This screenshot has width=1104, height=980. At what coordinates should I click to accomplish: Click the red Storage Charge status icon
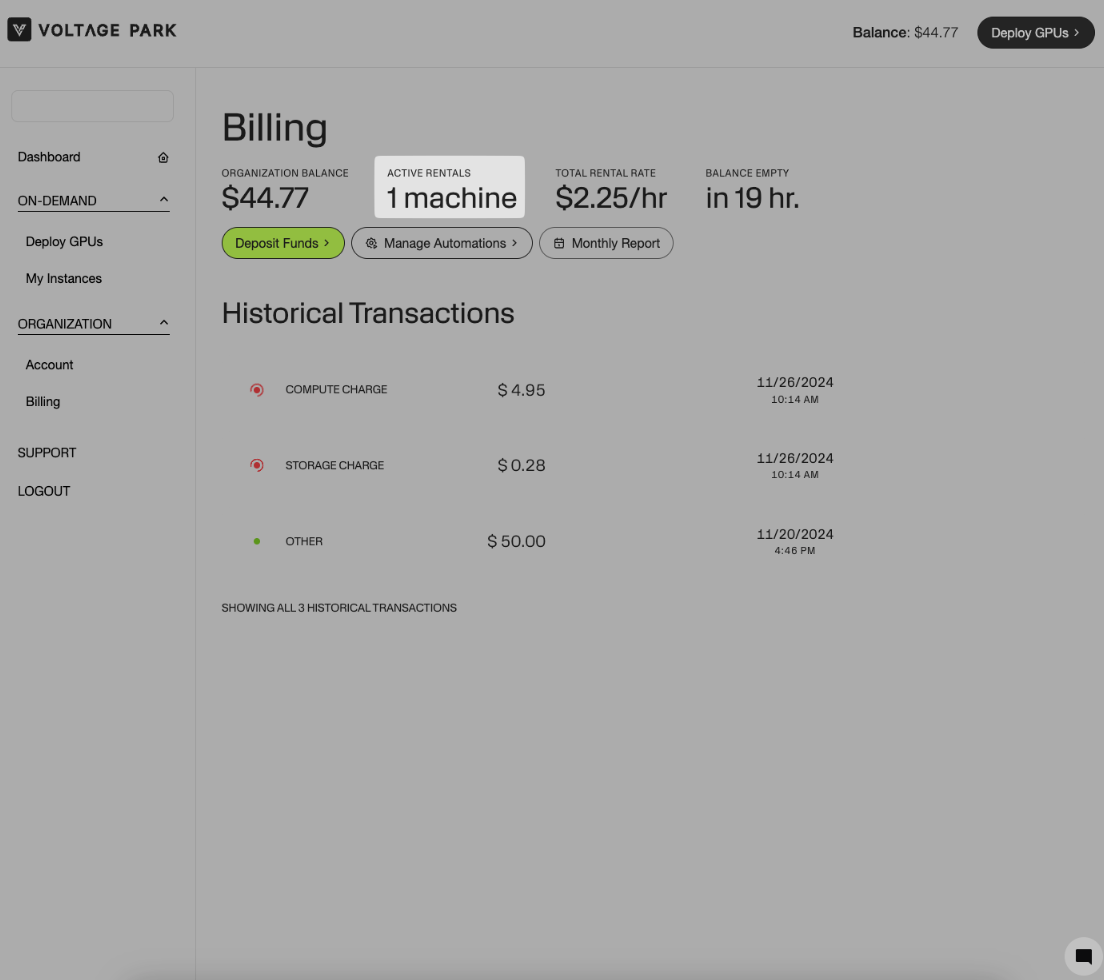(x=257, y=466)
